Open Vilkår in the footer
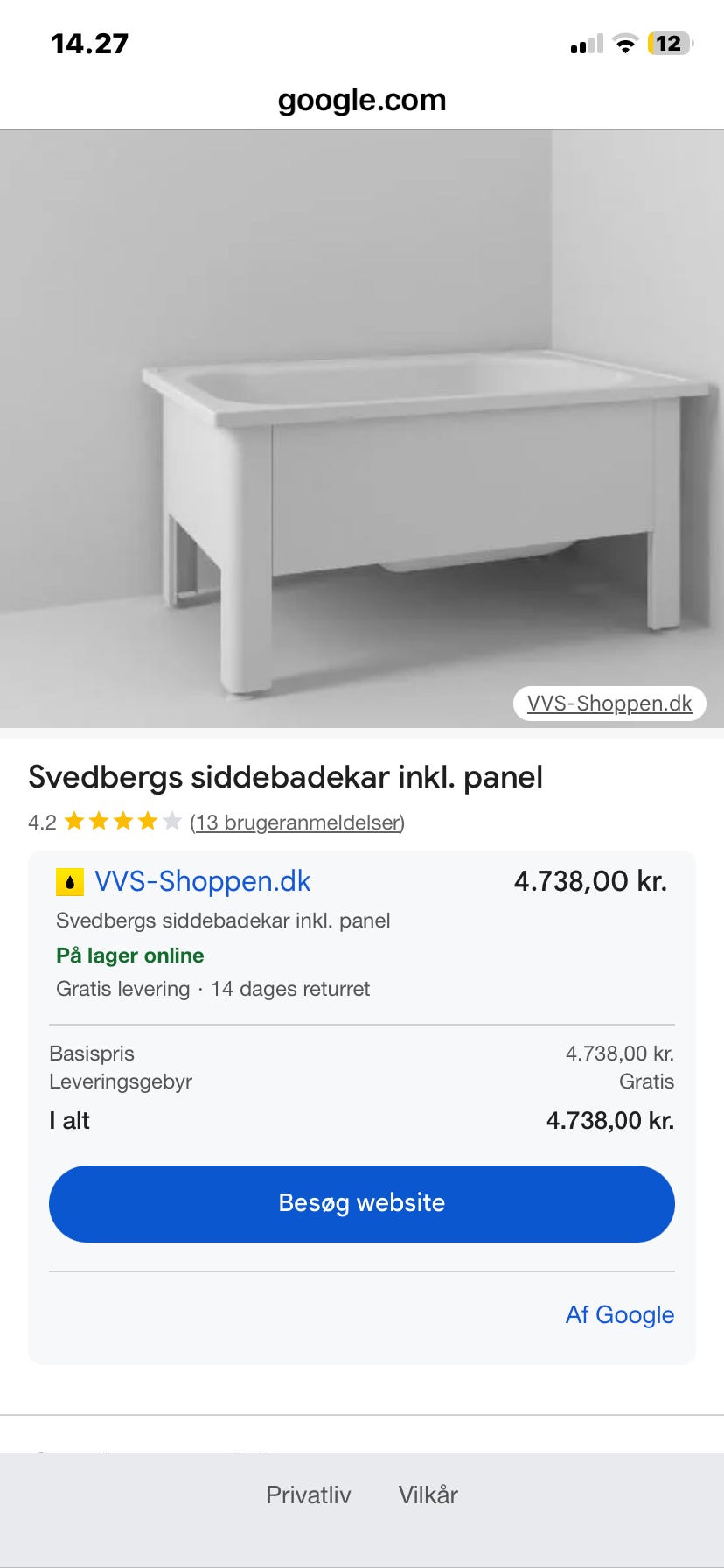Viewport: 724px width, 1568px height. 428,1494
